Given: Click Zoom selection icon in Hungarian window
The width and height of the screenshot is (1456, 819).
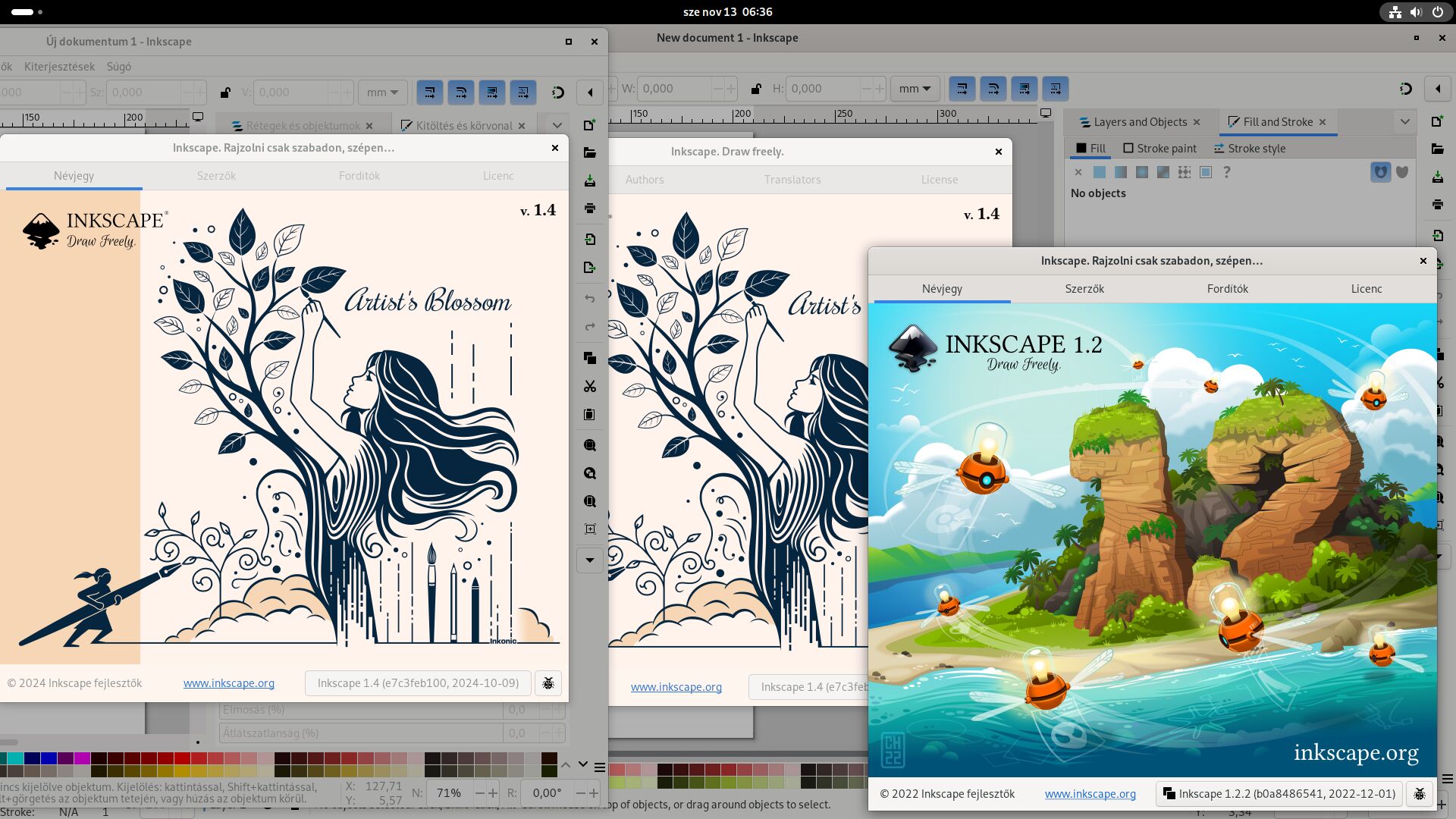Looking at the screenshot, I should [590, 445].
